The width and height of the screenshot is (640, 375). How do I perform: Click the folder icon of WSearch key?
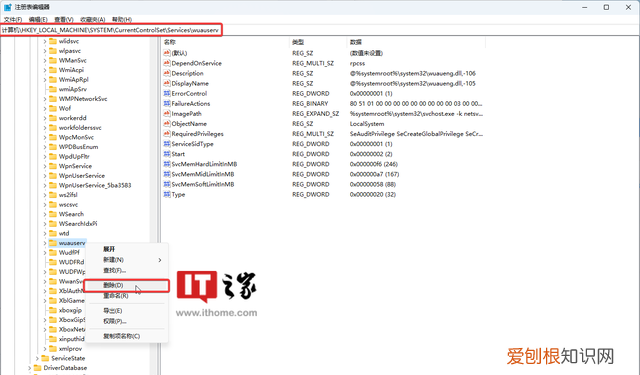coord(53,214)
